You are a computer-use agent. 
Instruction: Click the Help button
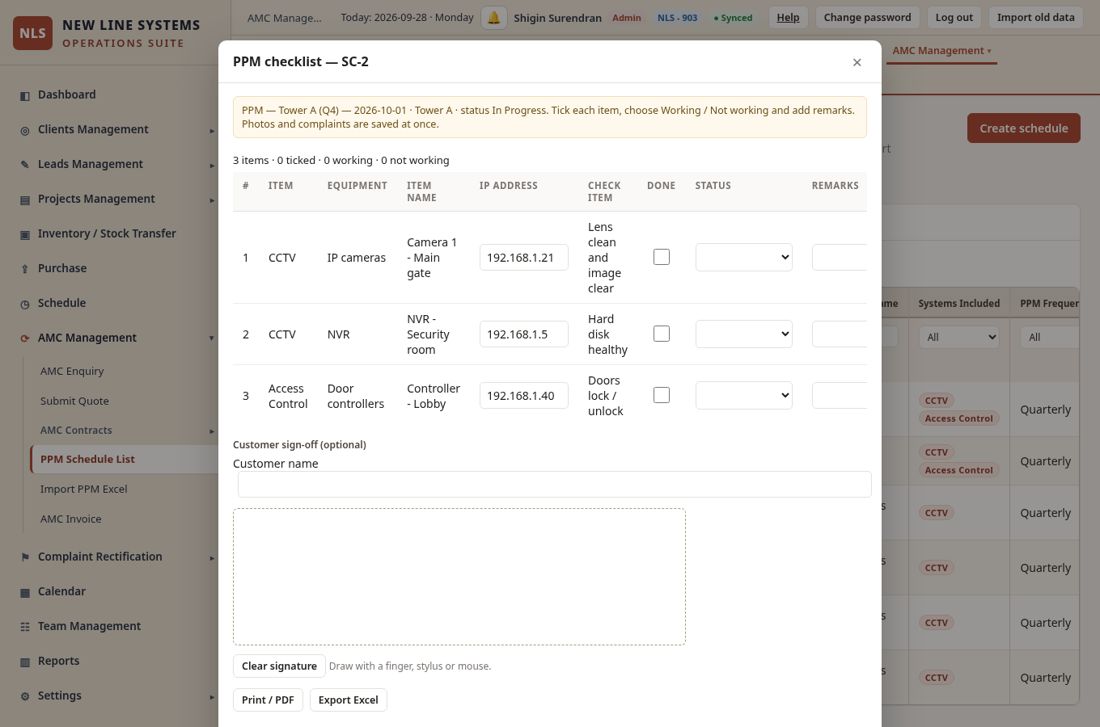pos(788,18)
